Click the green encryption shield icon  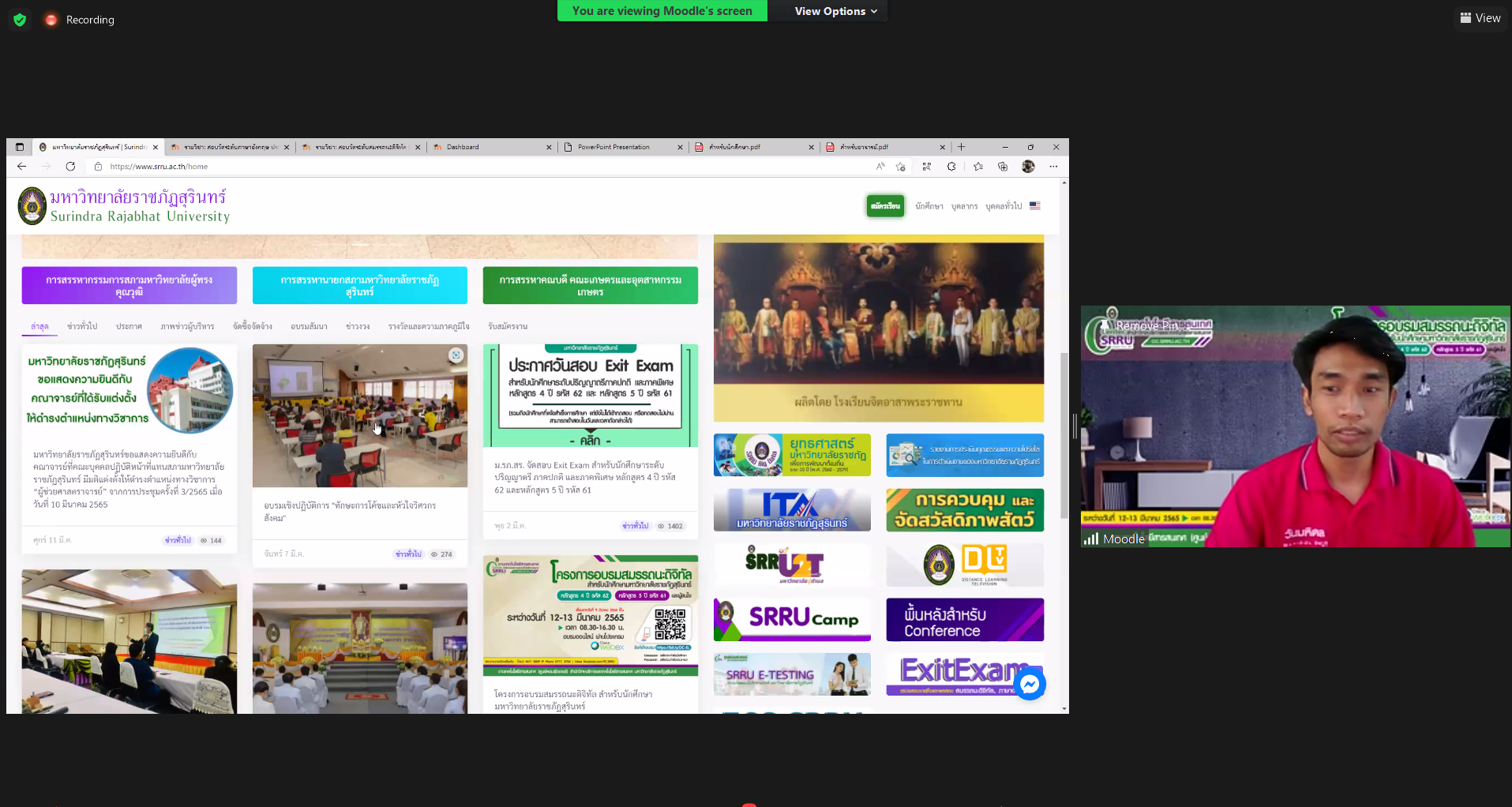click(x=20, y=20)
